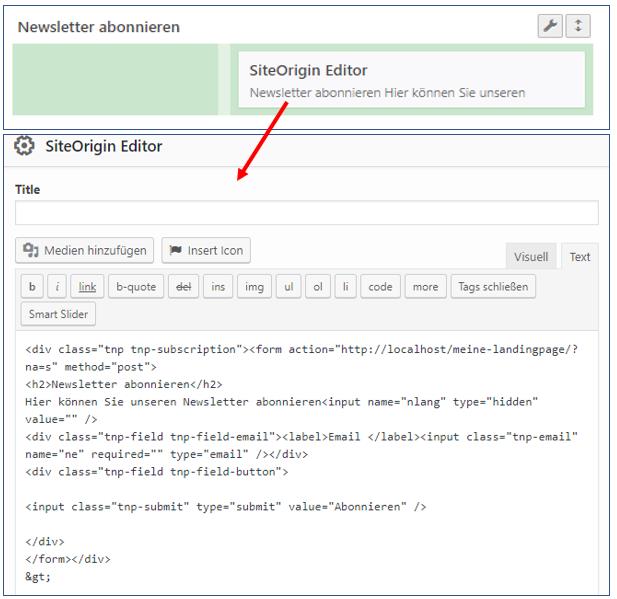Insert a hyperlink using the link quicktag
Screen dimensions: 617x599
[88, 287]
